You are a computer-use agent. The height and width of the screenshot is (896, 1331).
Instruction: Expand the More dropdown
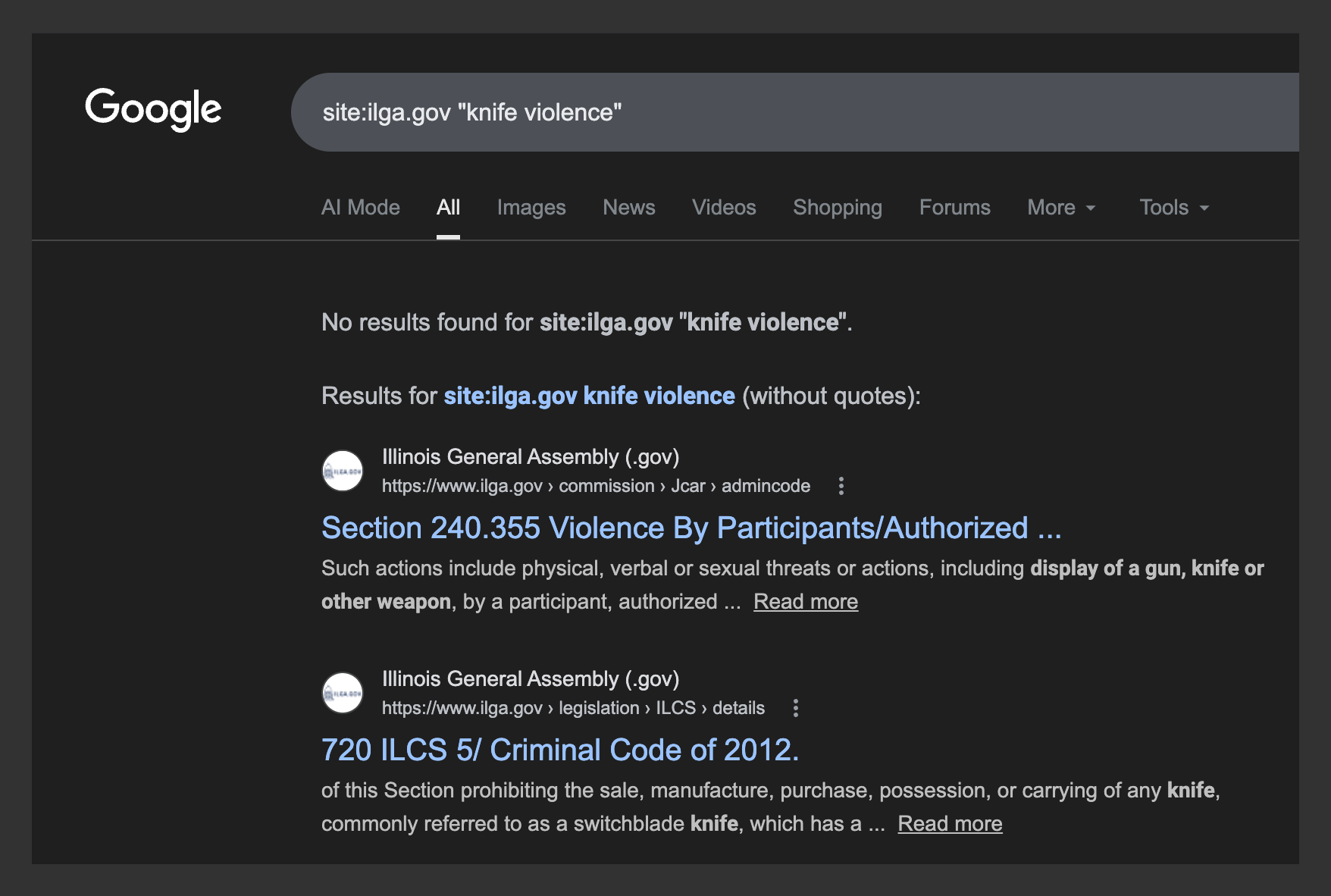pos(1061,208)
